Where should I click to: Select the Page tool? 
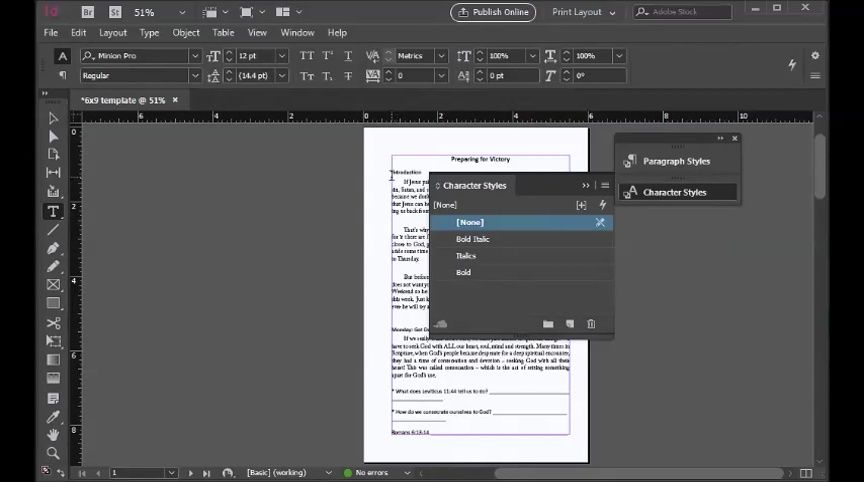coord(53,154)
